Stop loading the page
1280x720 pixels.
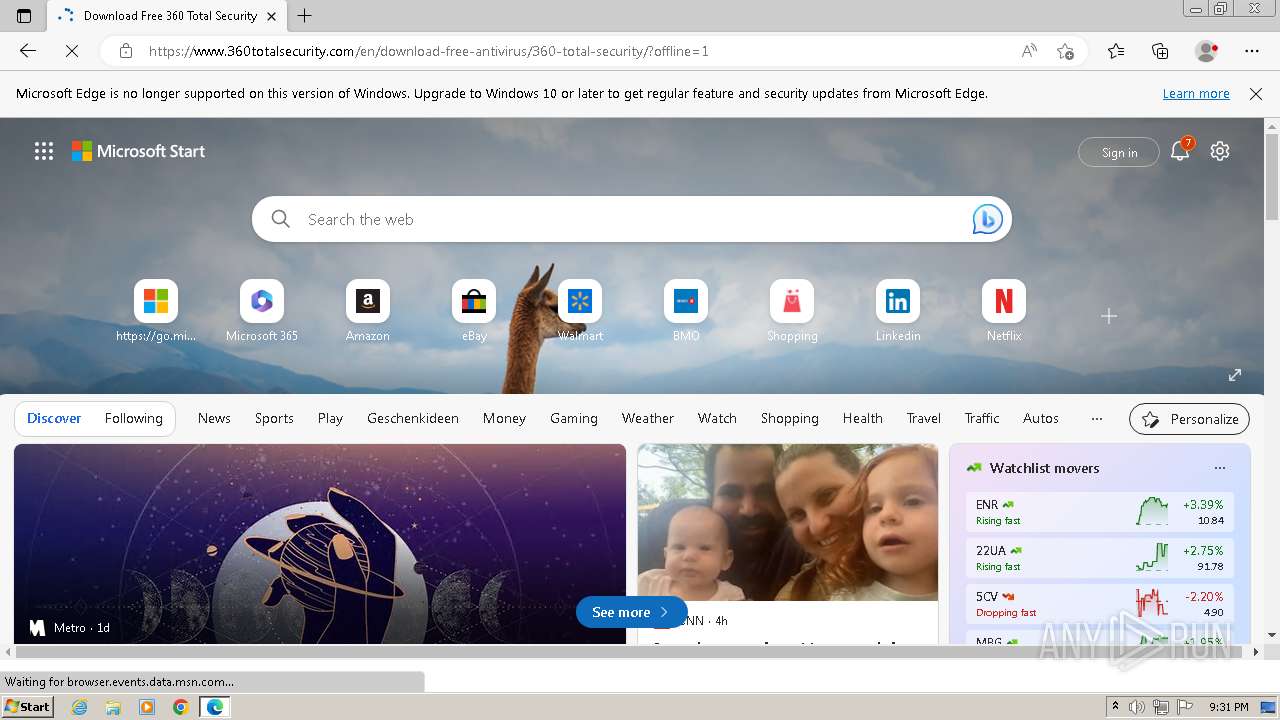coord(72,51)
